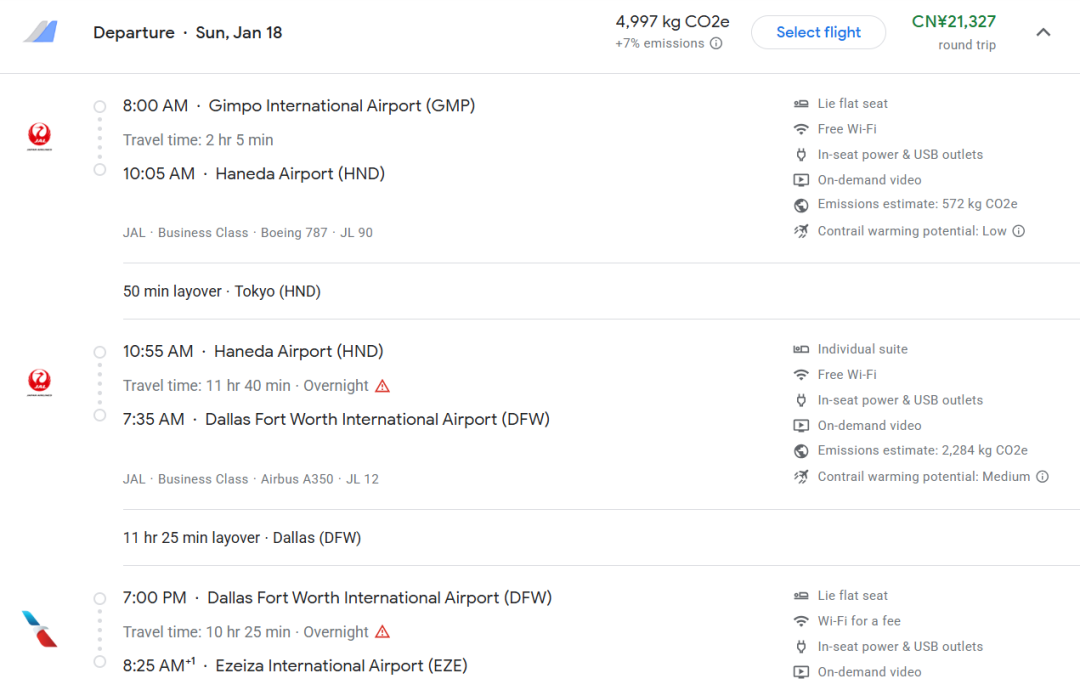Open the info icon next to Contrail warming potential: Medium
1080x690 pixels.
[1043, 477]
